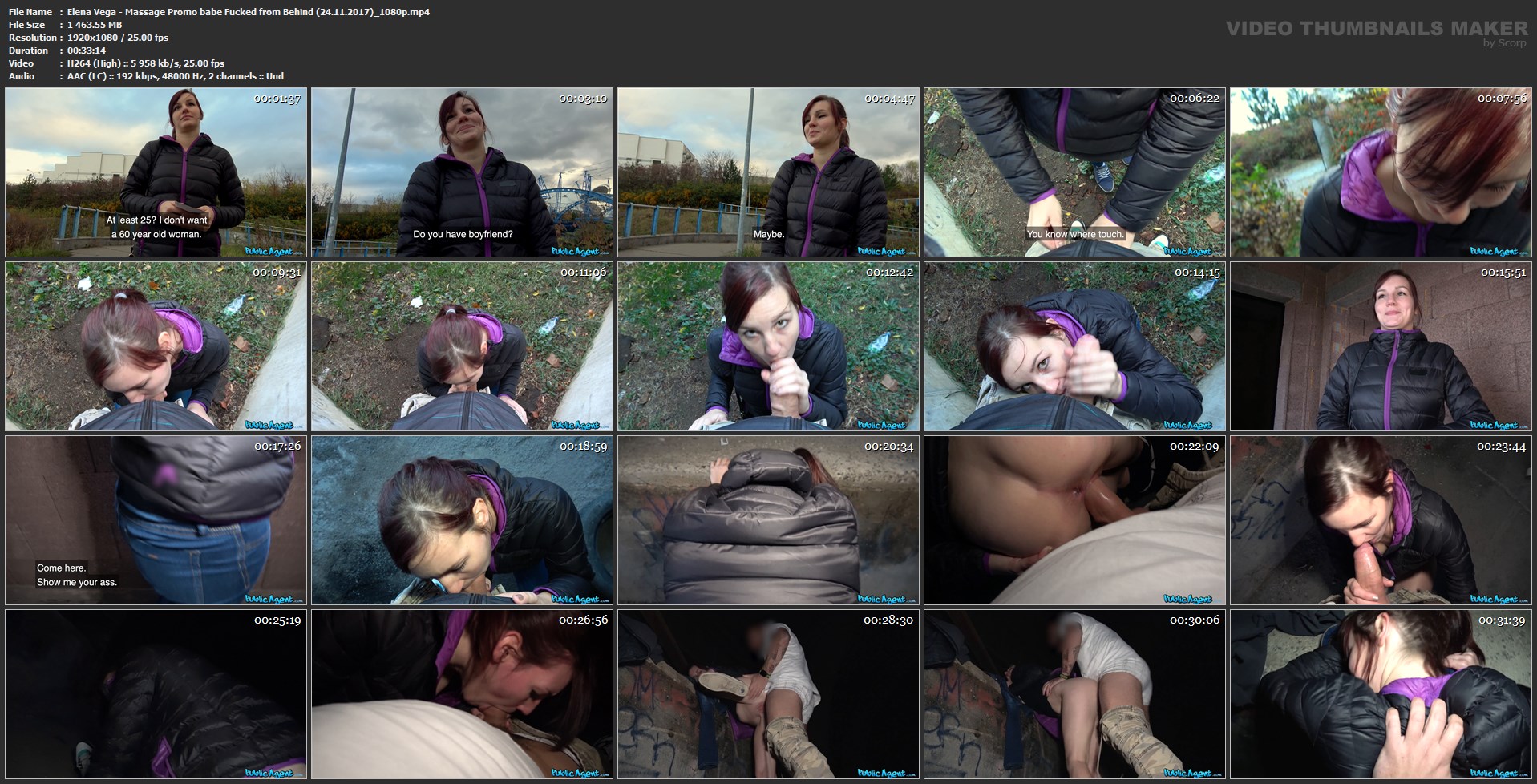Select the 00:31:39 timestamp label
The width and height of the screenshot is (1537, 784).
click(x=1502, y=620)
